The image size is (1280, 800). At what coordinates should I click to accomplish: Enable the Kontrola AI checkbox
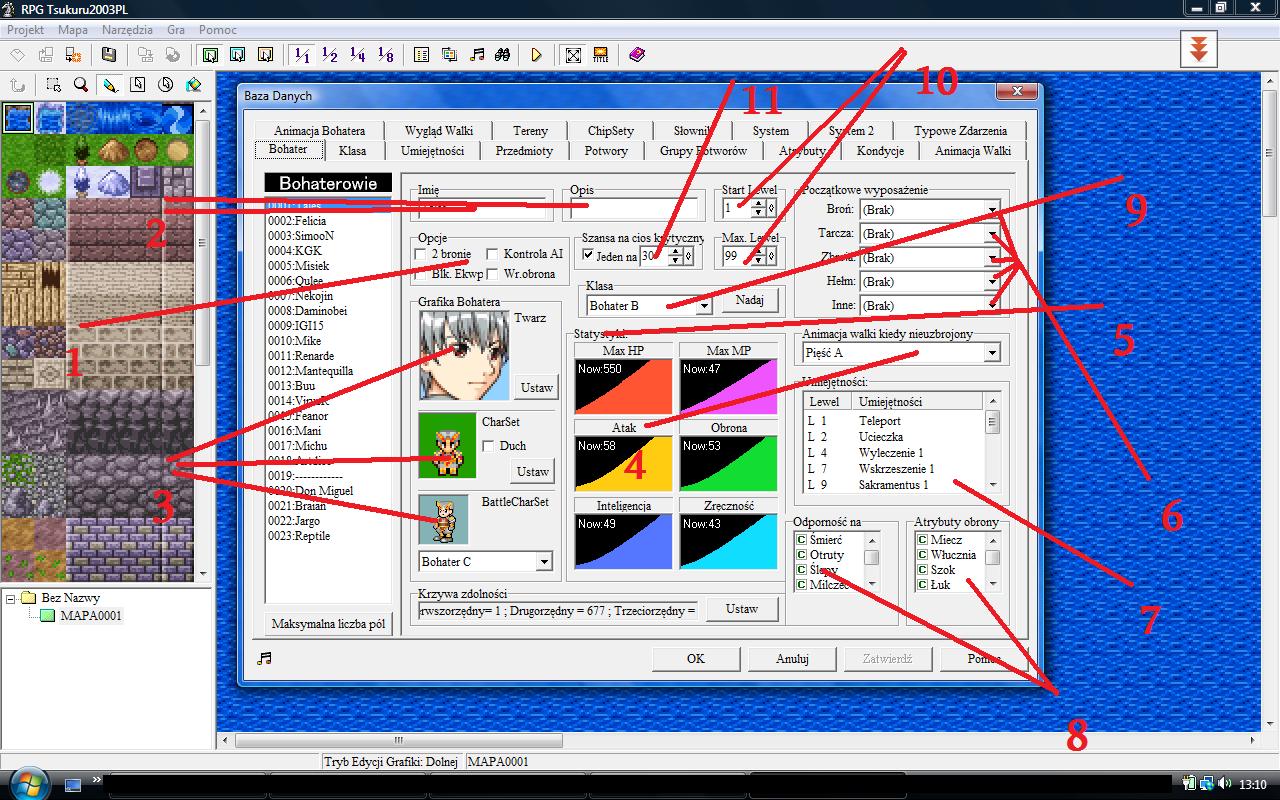pos(492,254)
